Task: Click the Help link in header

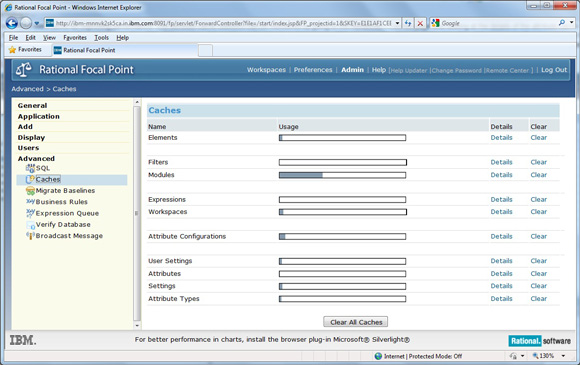Action: [x=379, y=70]
